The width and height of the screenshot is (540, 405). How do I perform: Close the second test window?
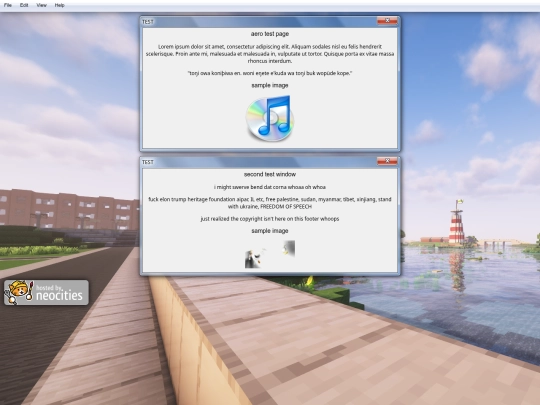(387, 161)
